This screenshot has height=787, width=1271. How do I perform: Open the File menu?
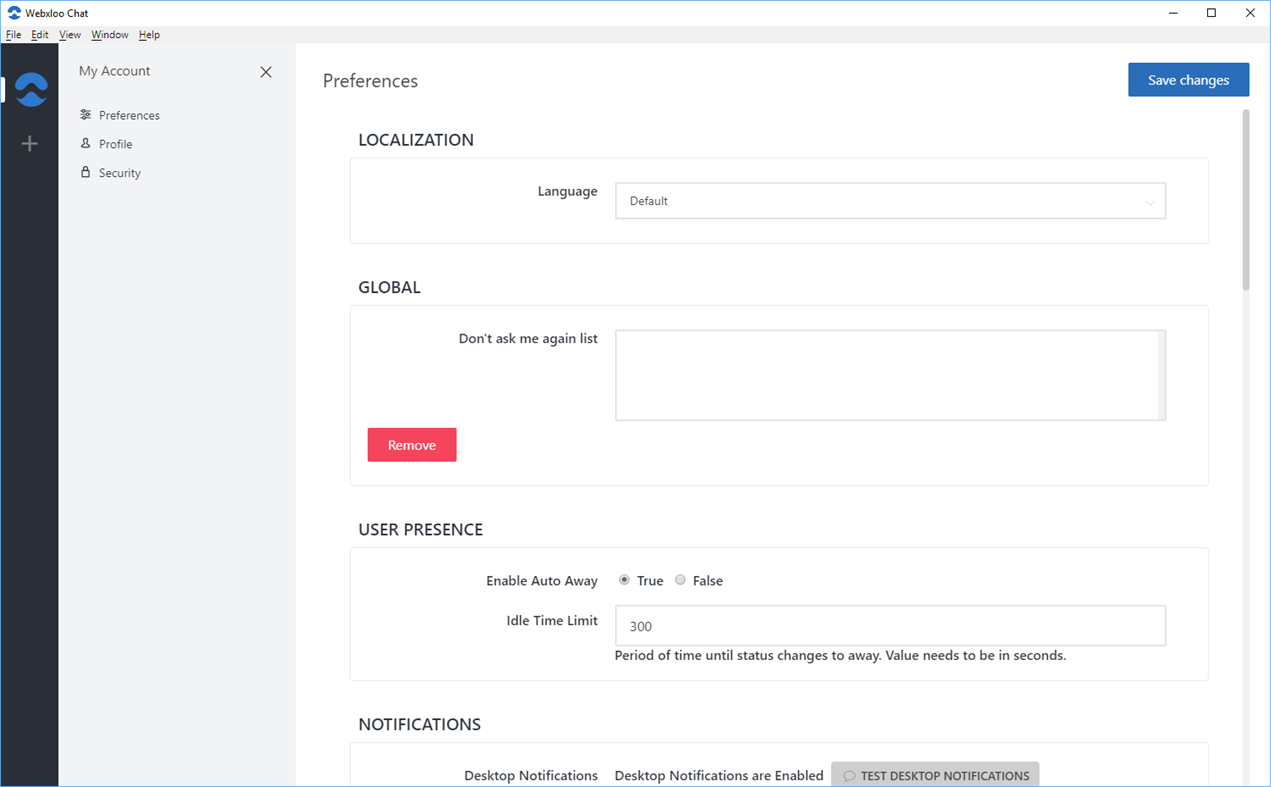pos(13,35)
